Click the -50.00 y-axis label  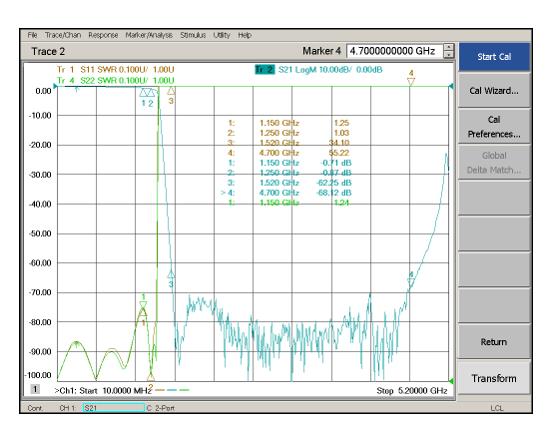pyautogui.click(x=40, y=234)
